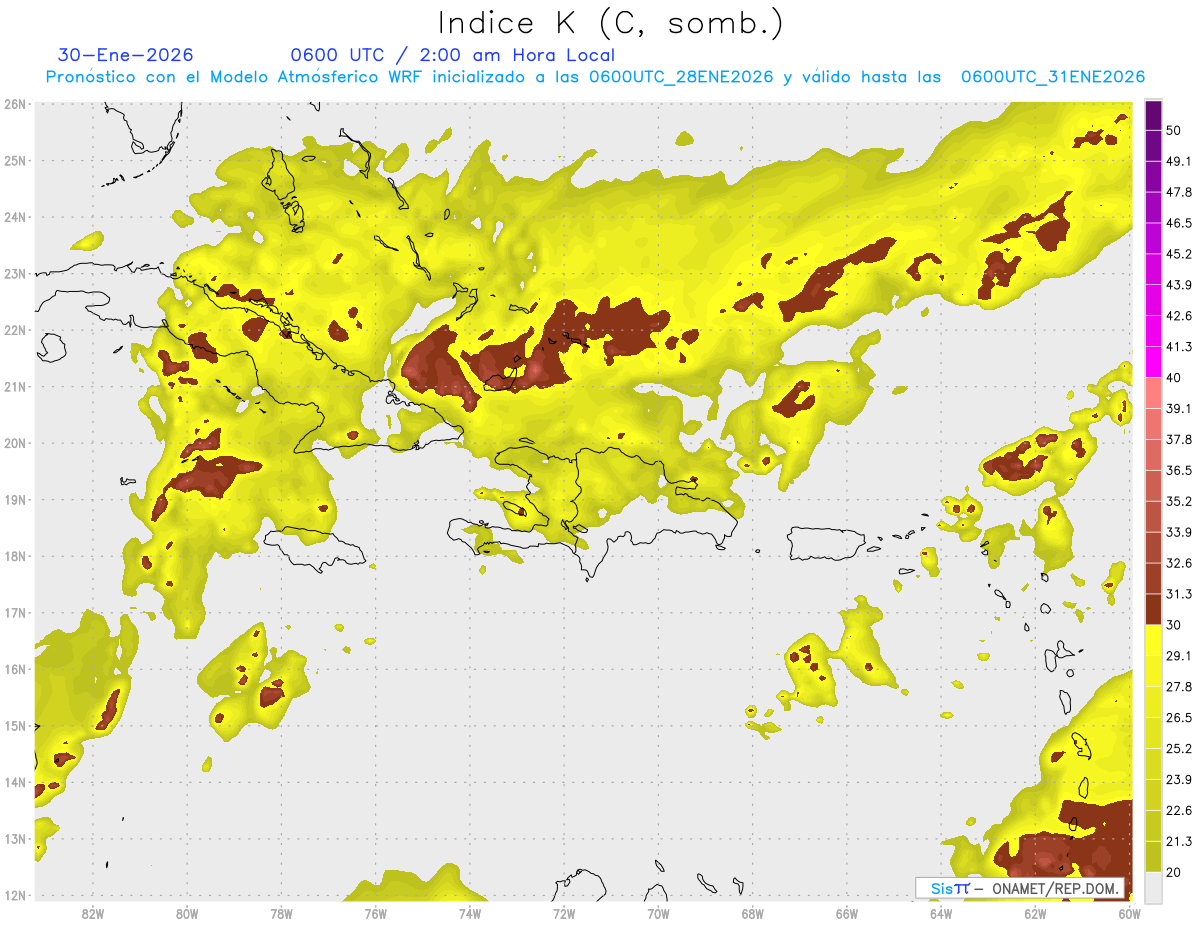Click the '26N' latitude label

[14, 104]
